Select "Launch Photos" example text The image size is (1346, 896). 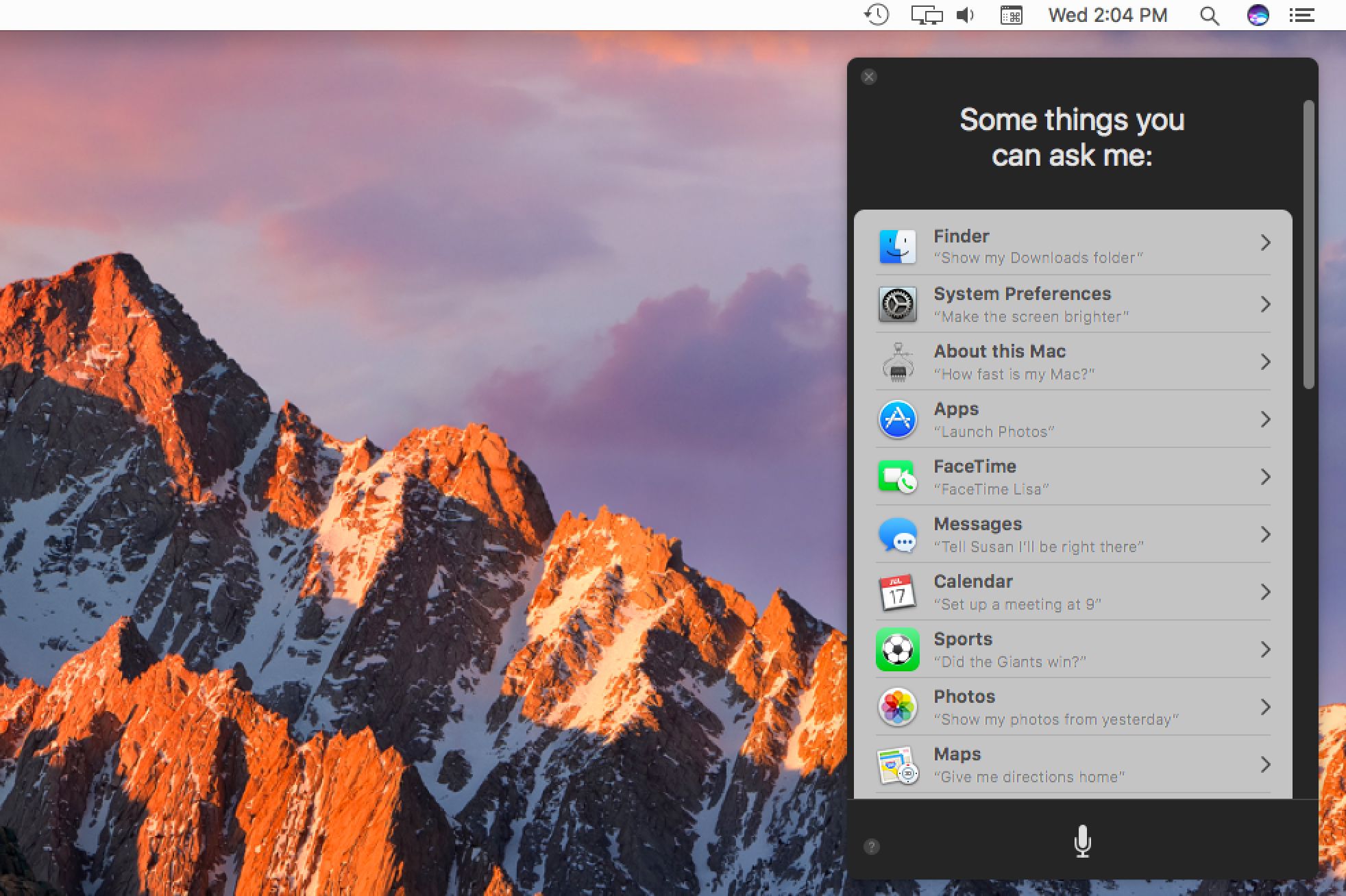pyautogui.click(x=994, y=432)
